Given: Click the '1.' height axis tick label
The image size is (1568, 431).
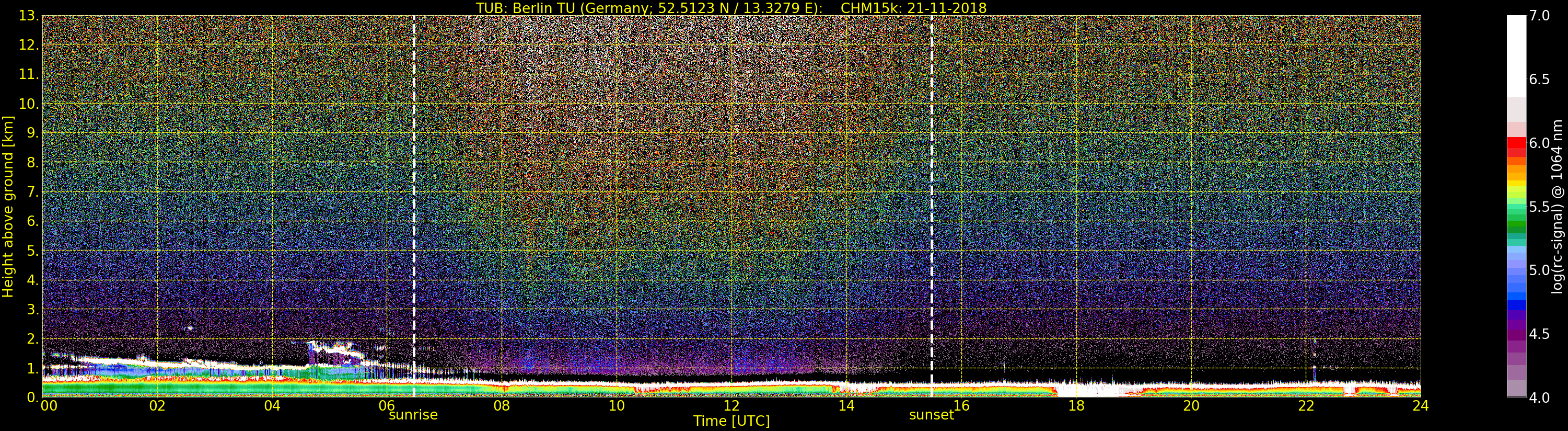Looking at the screenshot, I should pos(33,368).
